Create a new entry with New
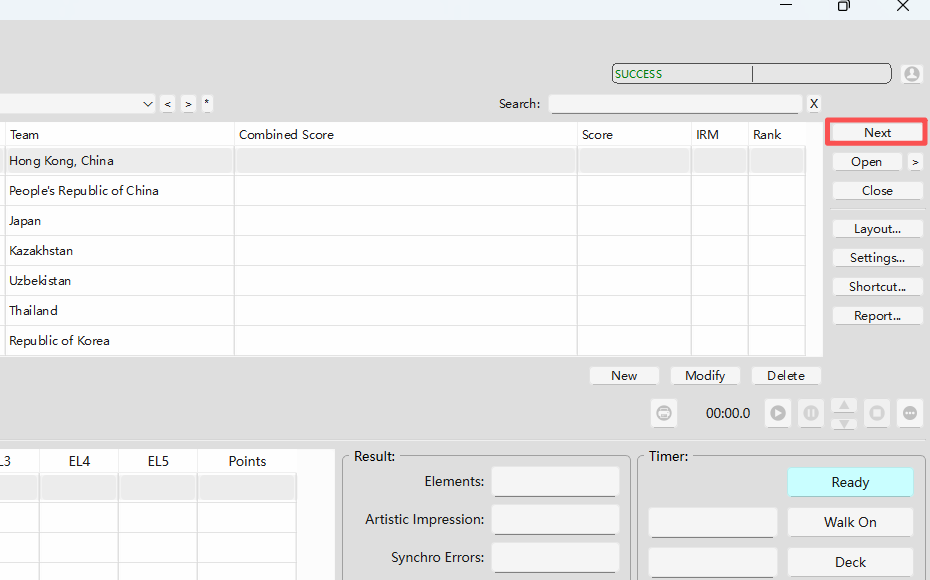Screen dimensions: 930x580 [x=624, y=376]
